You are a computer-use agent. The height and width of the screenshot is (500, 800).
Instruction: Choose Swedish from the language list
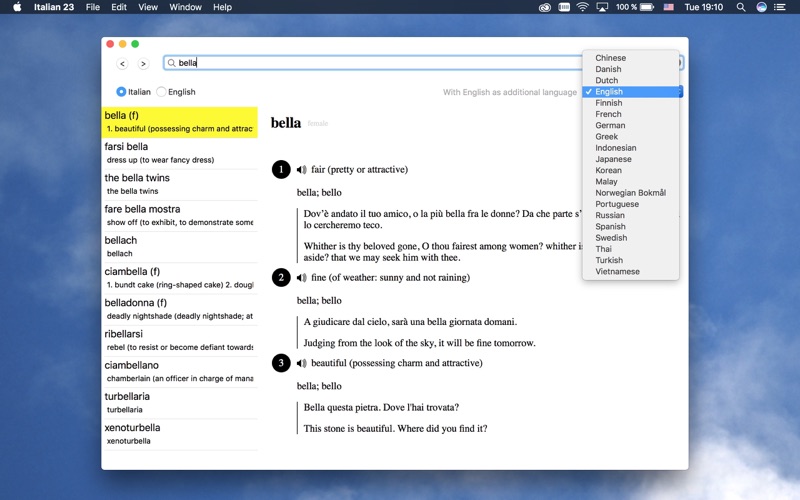[631, 237]
